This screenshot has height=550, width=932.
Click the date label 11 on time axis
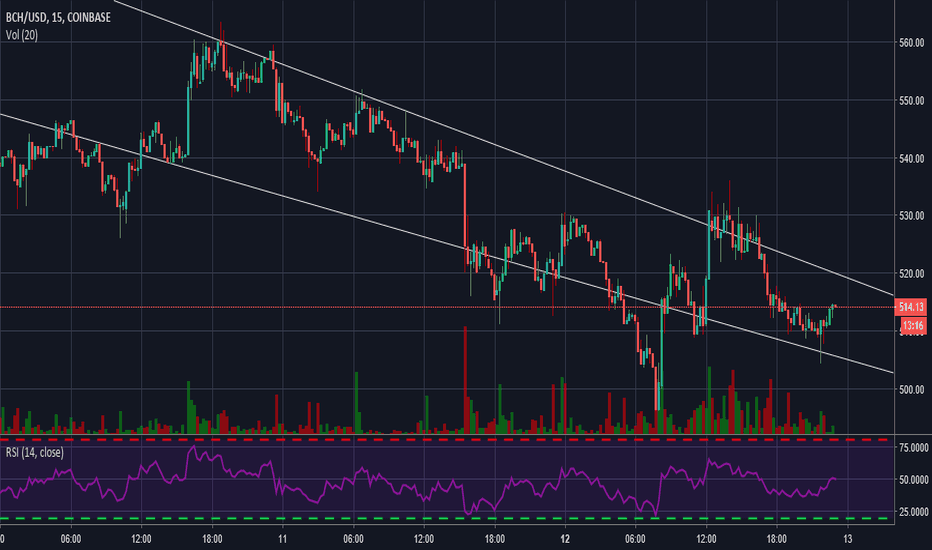282,539
